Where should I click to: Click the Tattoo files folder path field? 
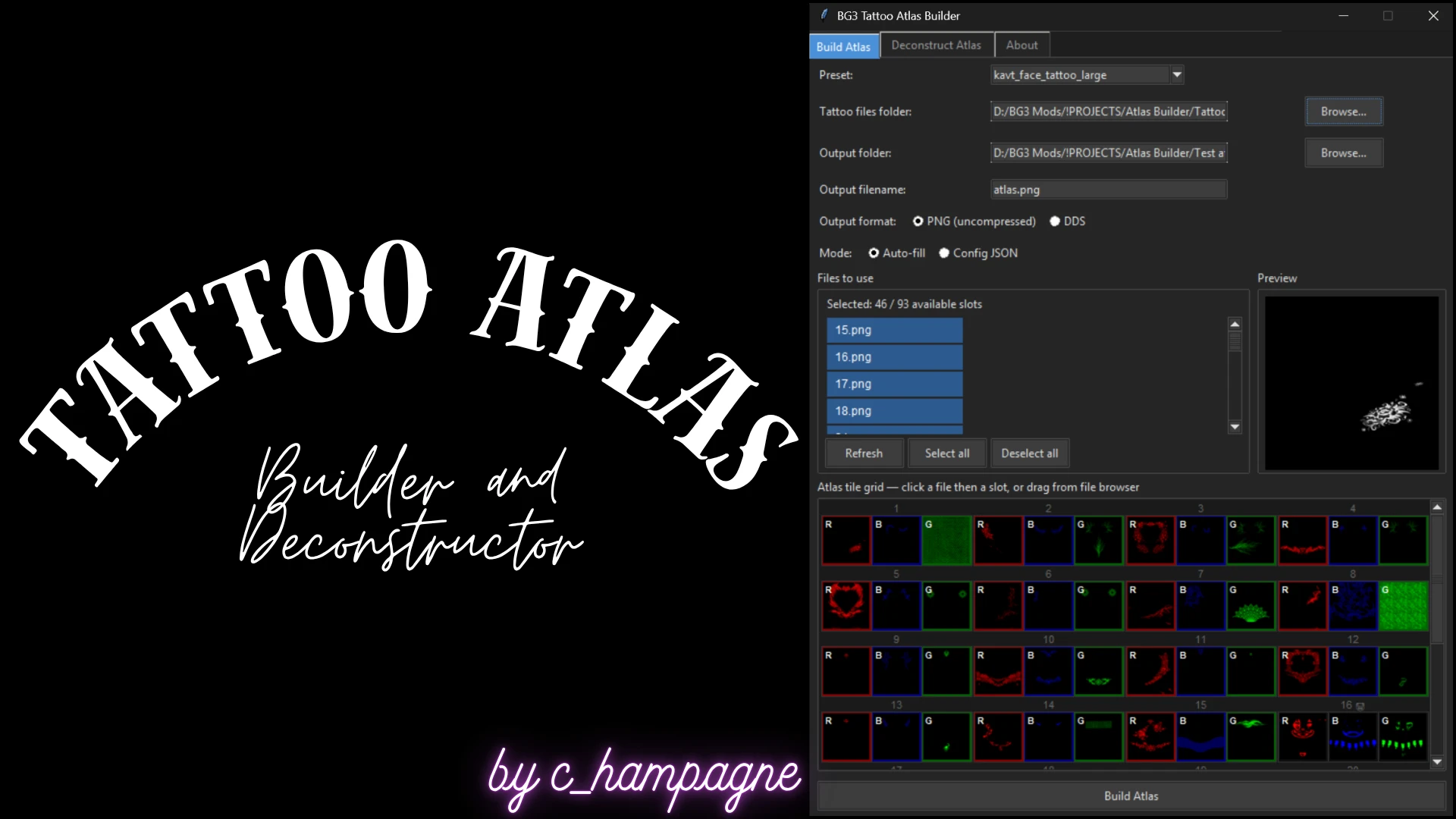(x=1109, y=111)
